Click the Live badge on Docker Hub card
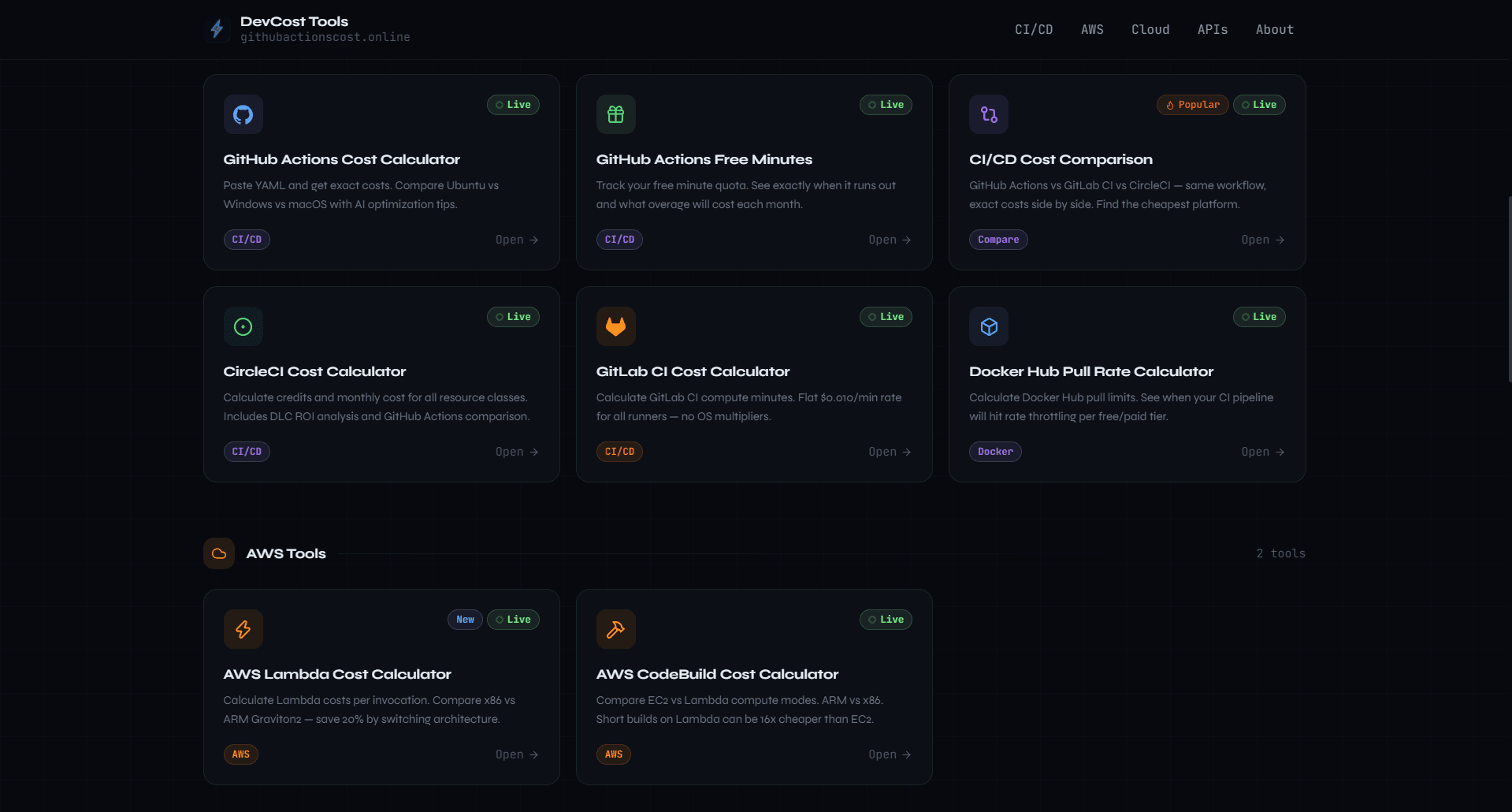Viewport: 1512px width, 812px height. [1259, 317]
